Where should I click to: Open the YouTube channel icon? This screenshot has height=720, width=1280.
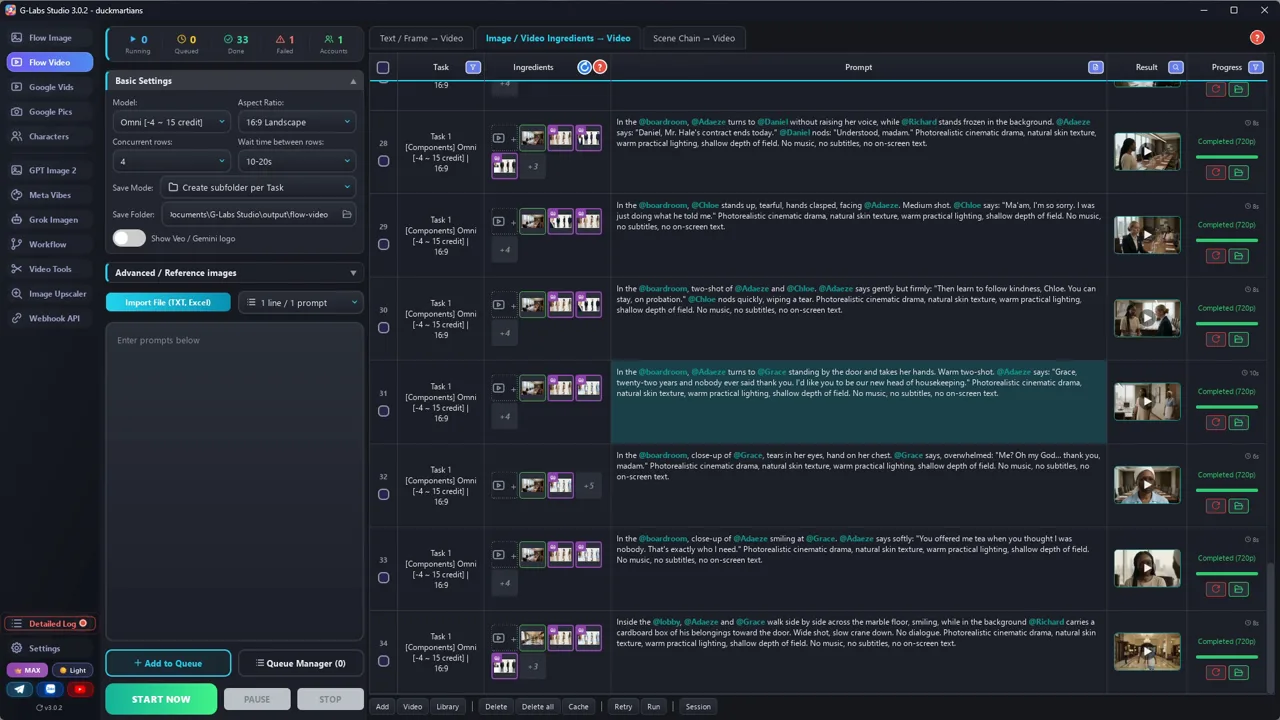point(80,689)
